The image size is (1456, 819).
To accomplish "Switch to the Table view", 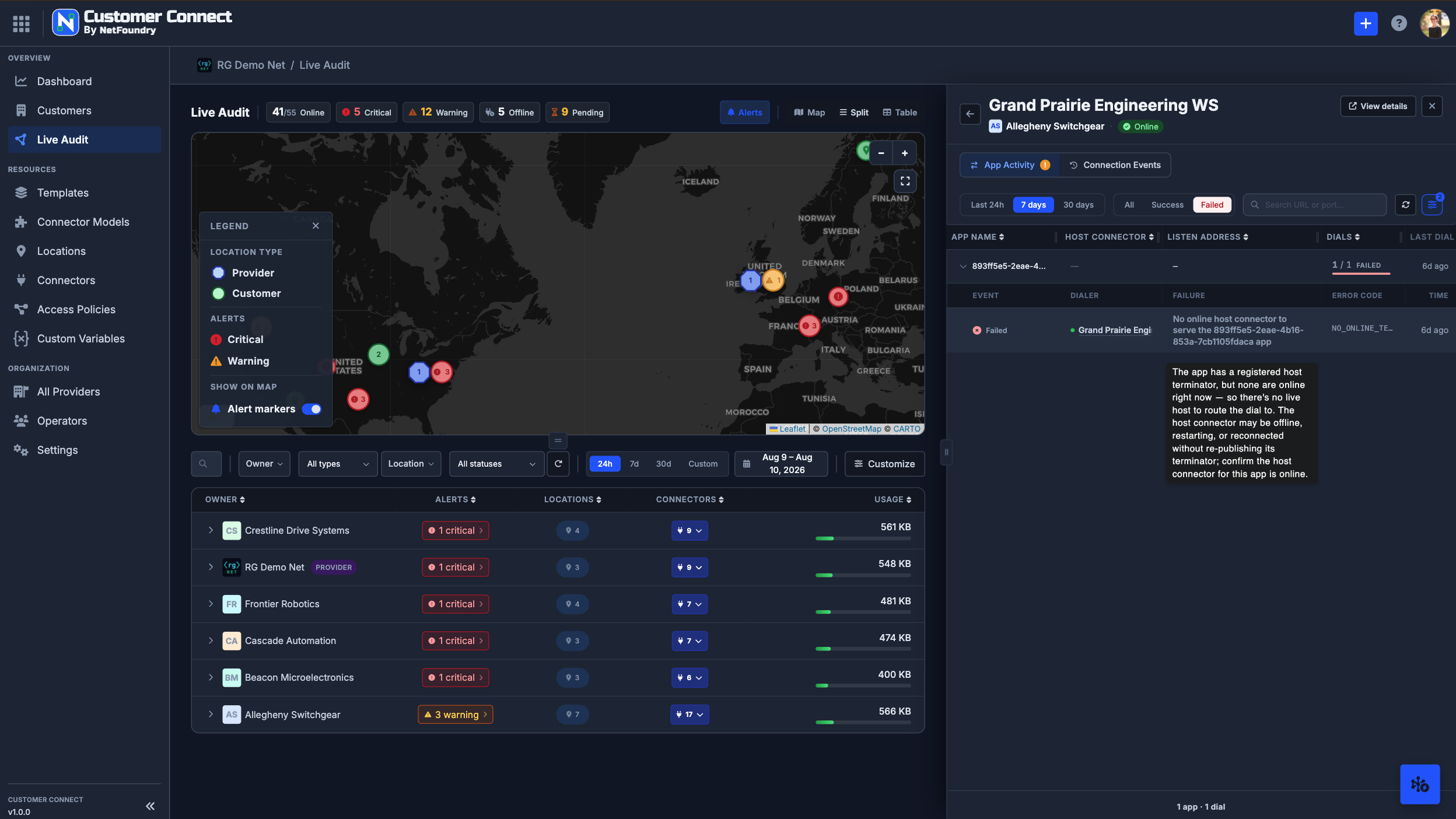I will 900,113.
